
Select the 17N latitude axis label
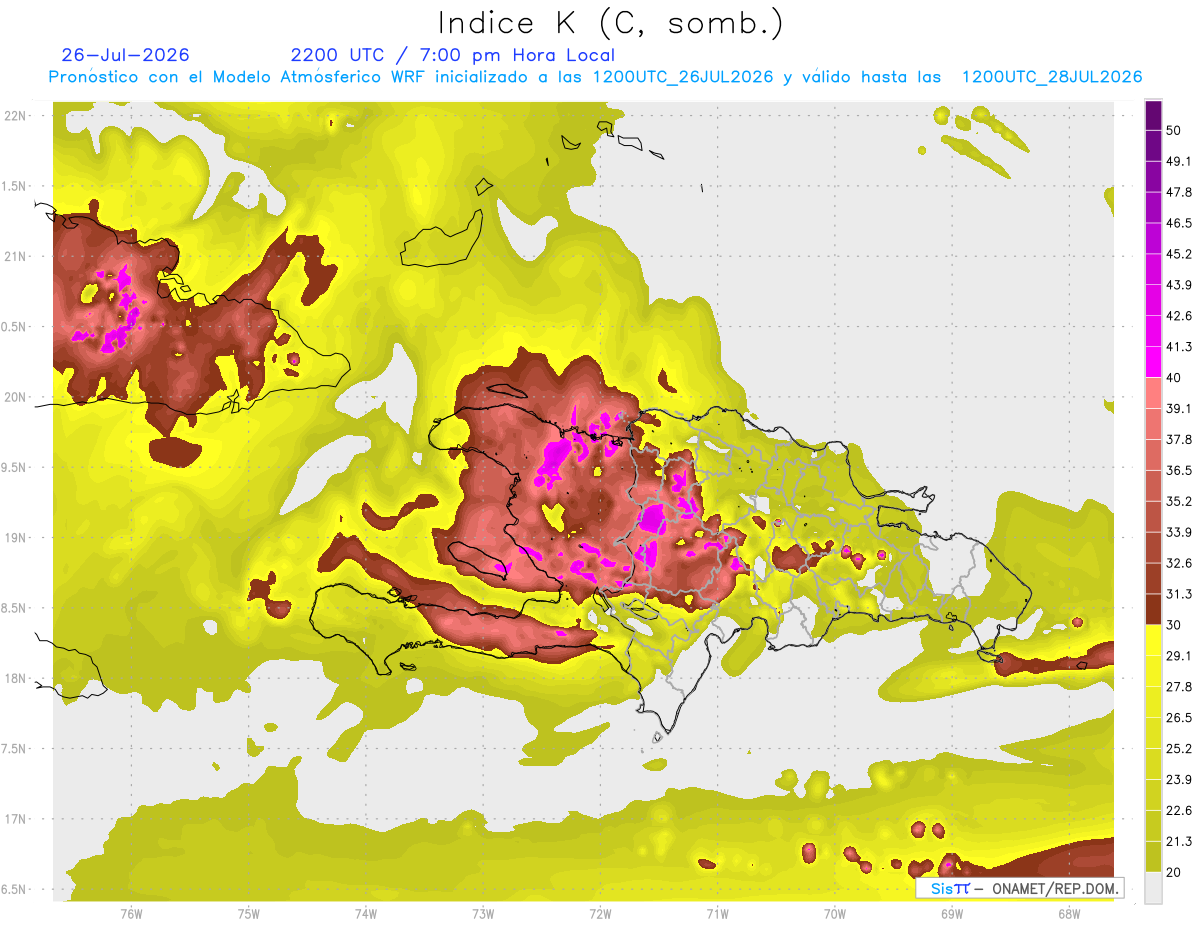[17, 819]
